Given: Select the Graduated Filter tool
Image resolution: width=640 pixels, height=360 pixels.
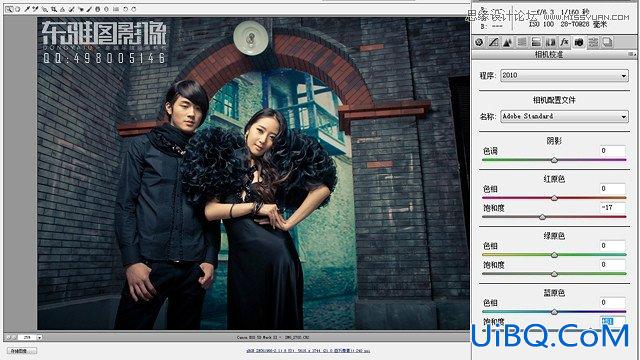Looking at the screenshot, I should [x=98, y=9].
